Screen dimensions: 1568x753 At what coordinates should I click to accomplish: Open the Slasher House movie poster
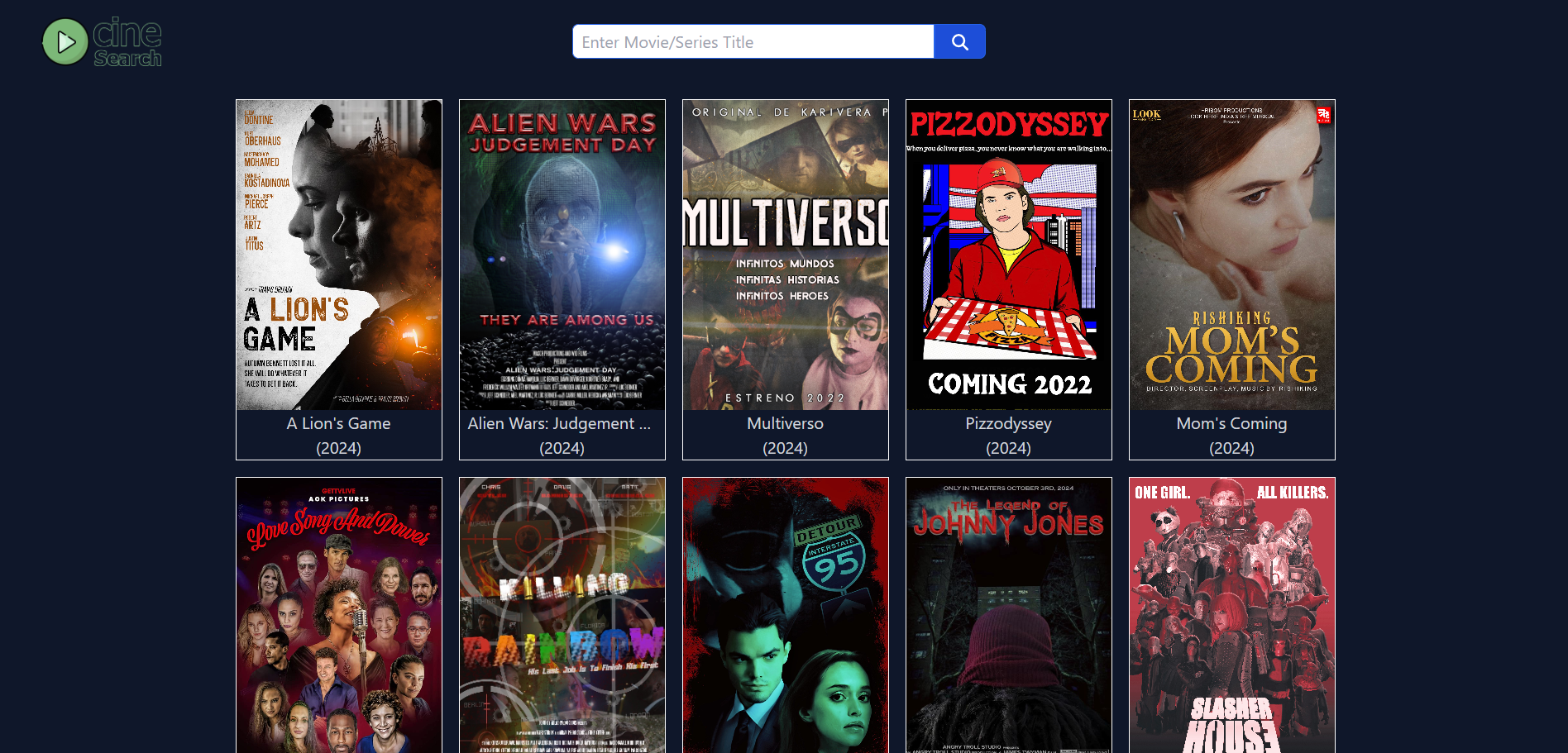pos(1232,615)
